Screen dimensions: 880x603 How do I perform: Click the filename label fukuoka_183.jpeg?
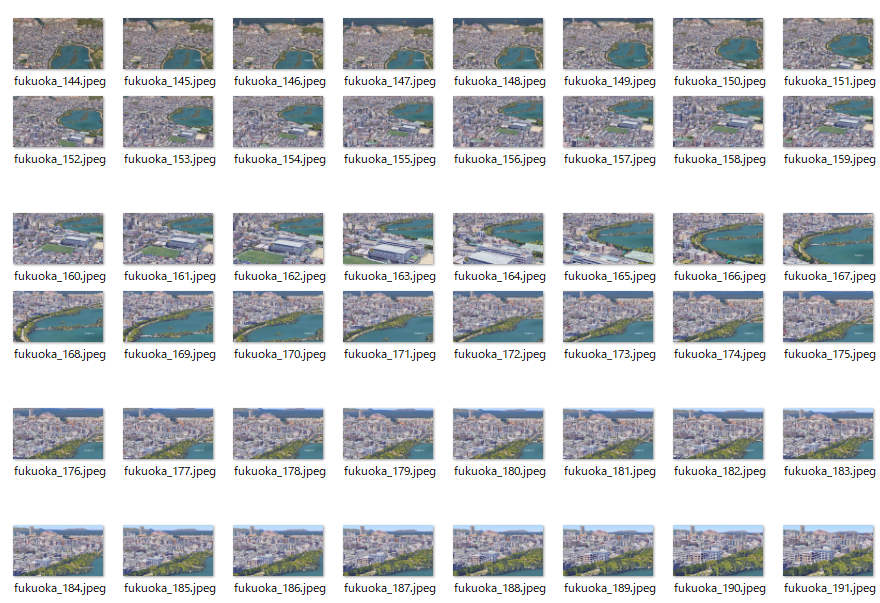click(829, 472)
